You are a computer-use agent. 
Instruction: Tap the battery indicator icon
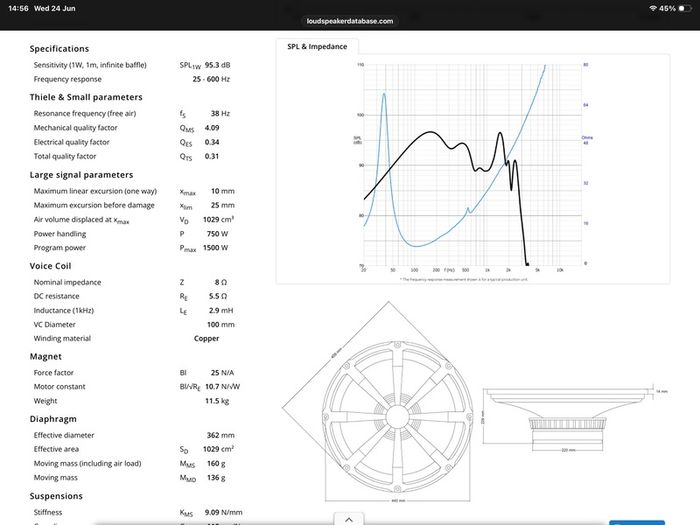685,8
